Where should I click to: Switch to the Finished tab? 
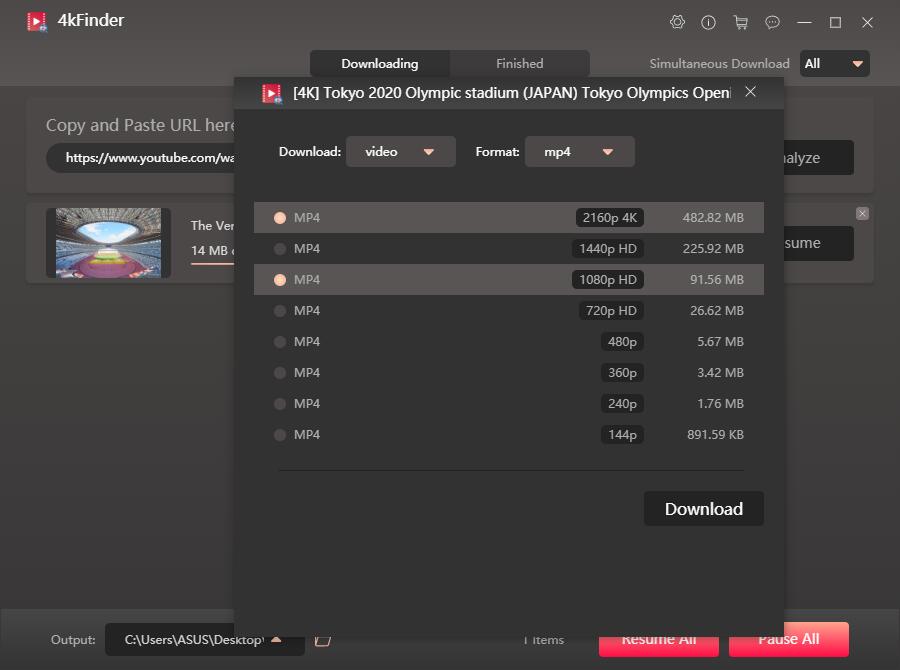pos(519,64)
